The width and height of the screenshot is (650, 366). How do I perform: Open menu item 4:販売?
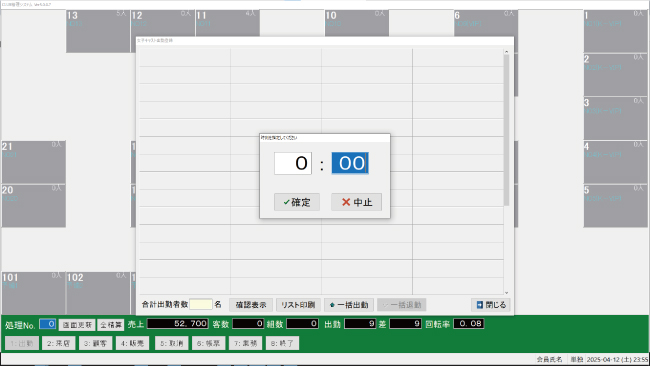(132, 343)
